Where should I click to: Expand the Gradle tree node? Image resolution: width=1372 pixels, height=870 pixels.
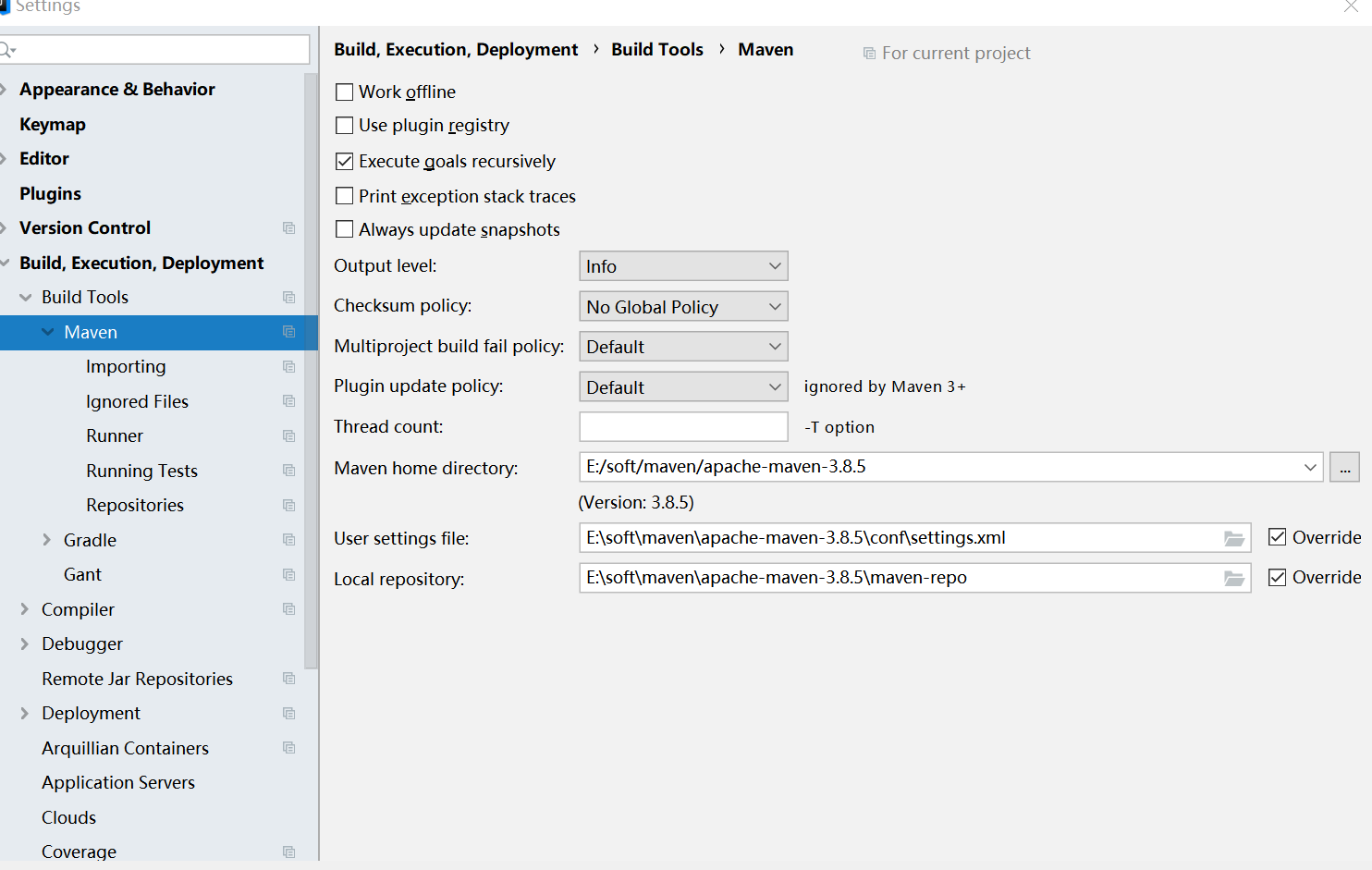(47, 540)
